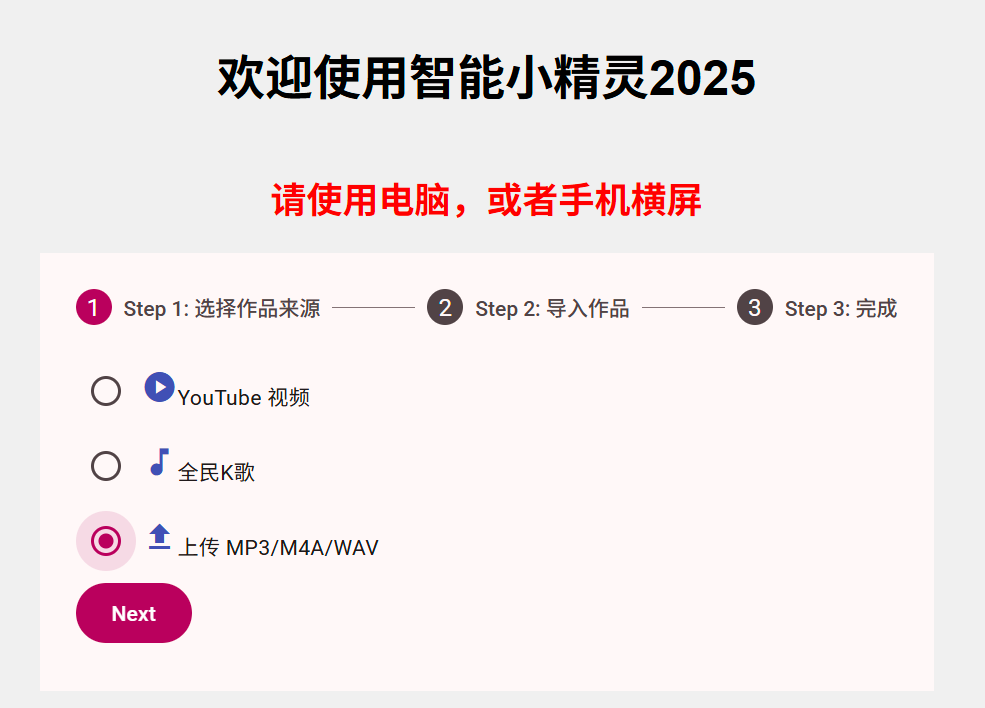Screen dimensions: 985x708
Task: Click the red 请使用电脑，或者手机横屏 notice
Action: (x=487, y=201)
